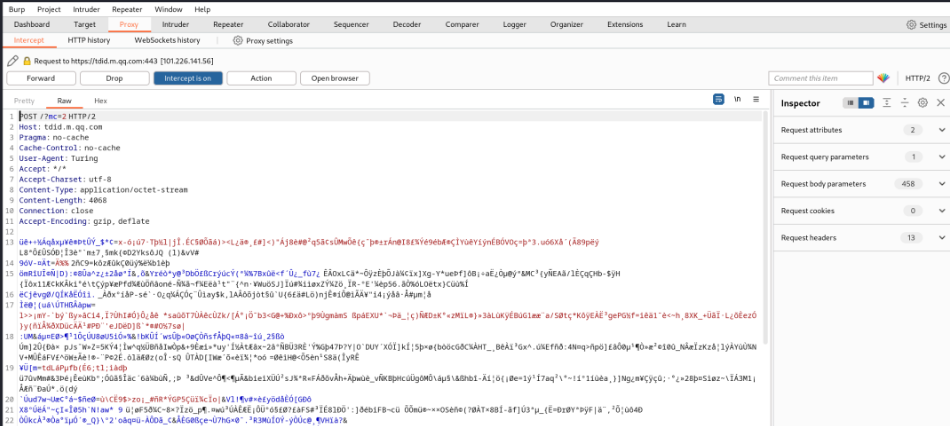Select the Proxy tab

[x=129, y=25]
